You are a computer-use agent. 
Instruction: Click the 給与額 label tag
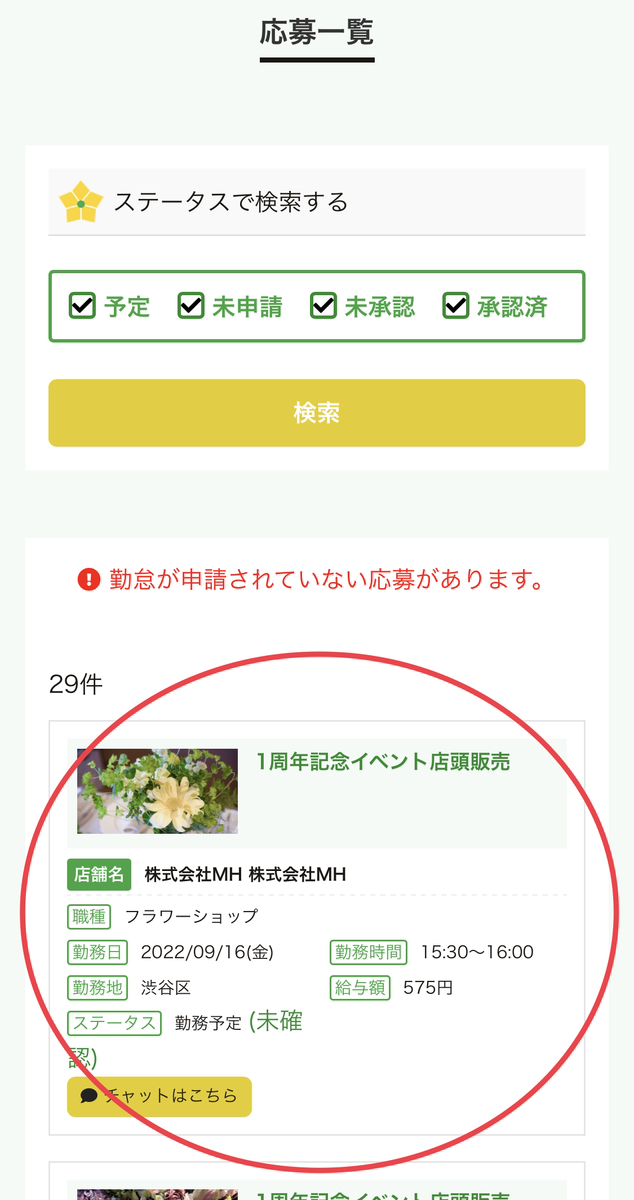point(359,989)
